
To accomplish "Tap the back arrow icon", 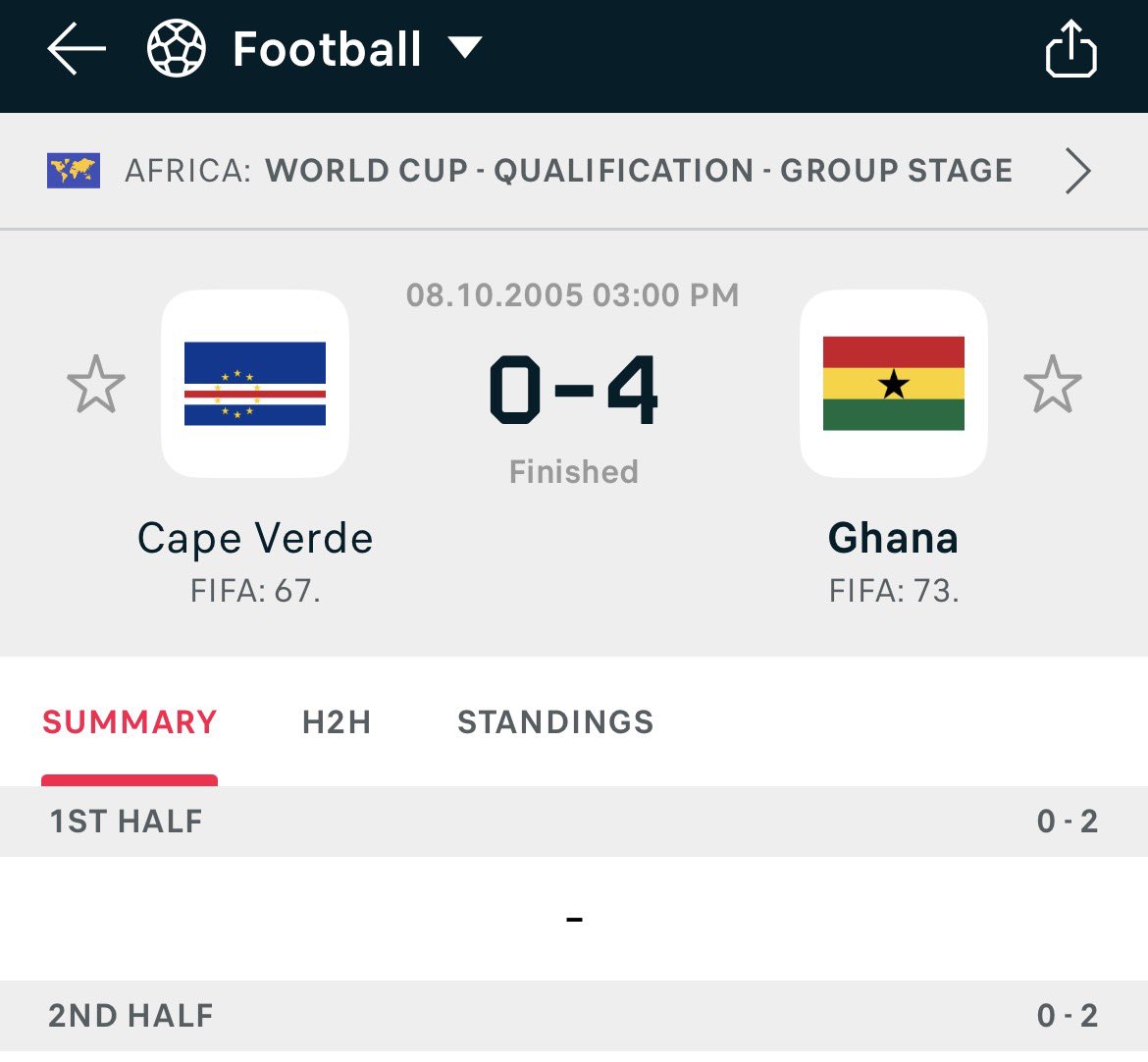I will [x=77, y=48].
